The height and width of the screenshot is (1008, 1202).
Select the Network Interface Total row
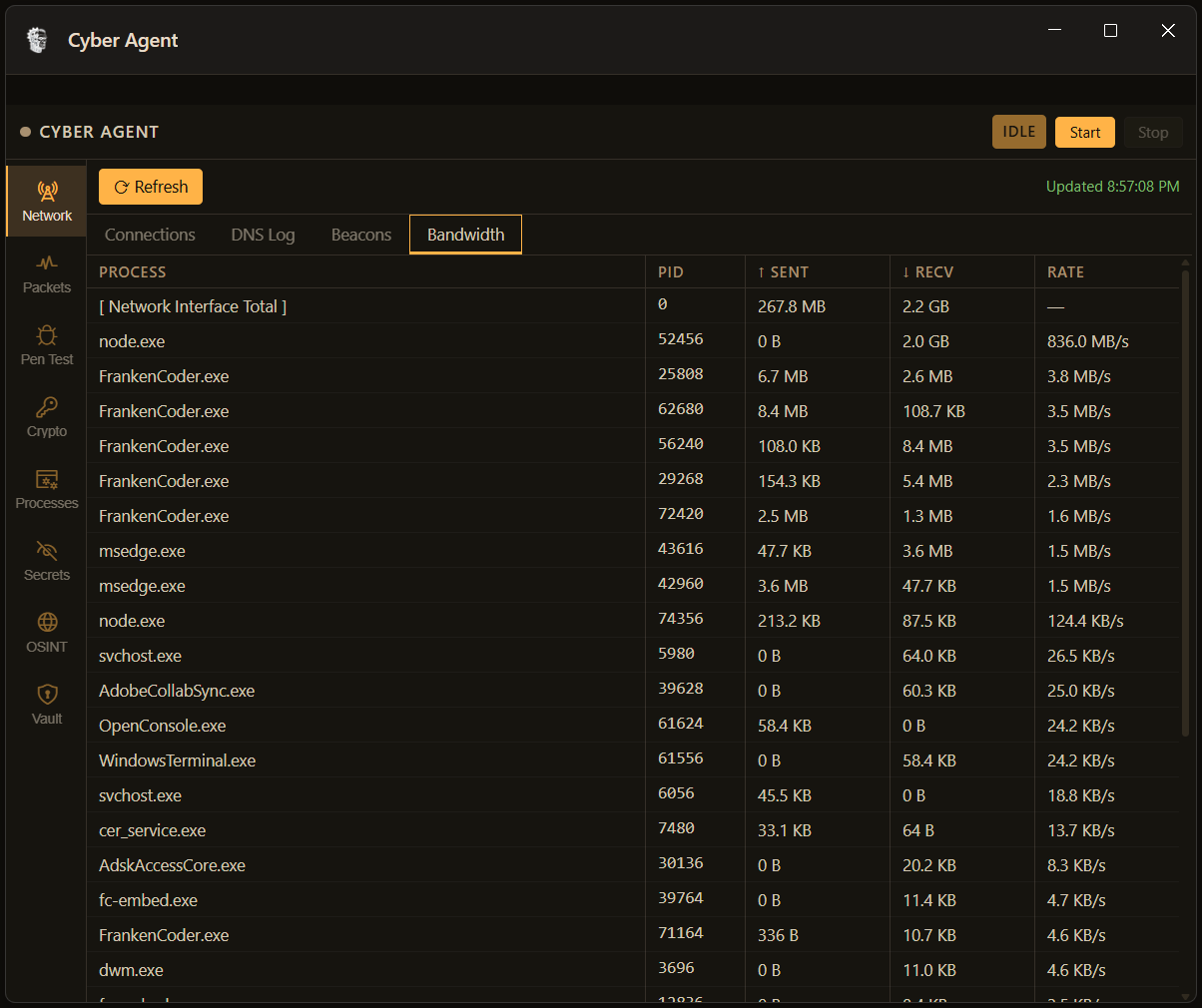633,306
